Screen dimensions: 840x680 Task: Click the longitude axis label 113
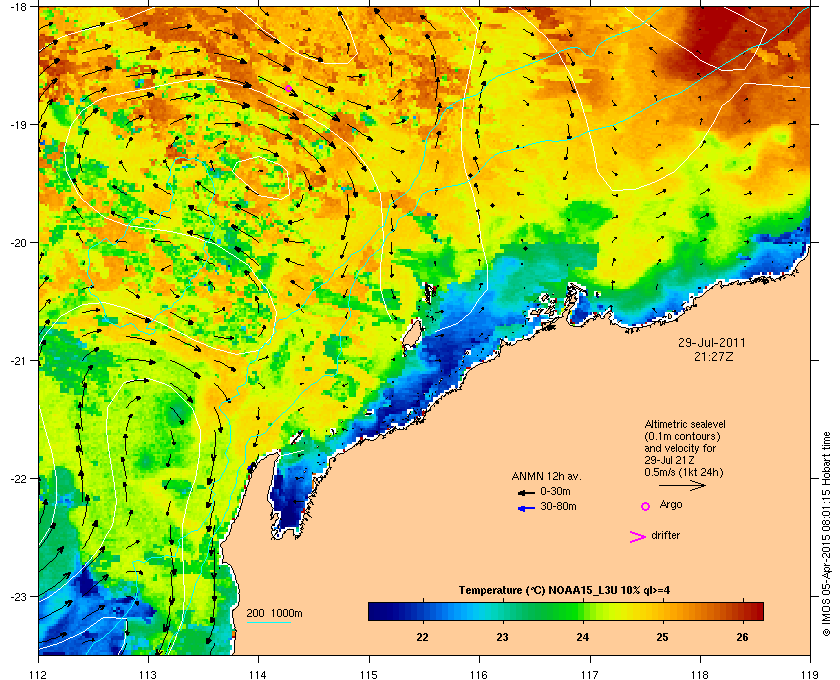pyautogui.click(x=148, y=674)
